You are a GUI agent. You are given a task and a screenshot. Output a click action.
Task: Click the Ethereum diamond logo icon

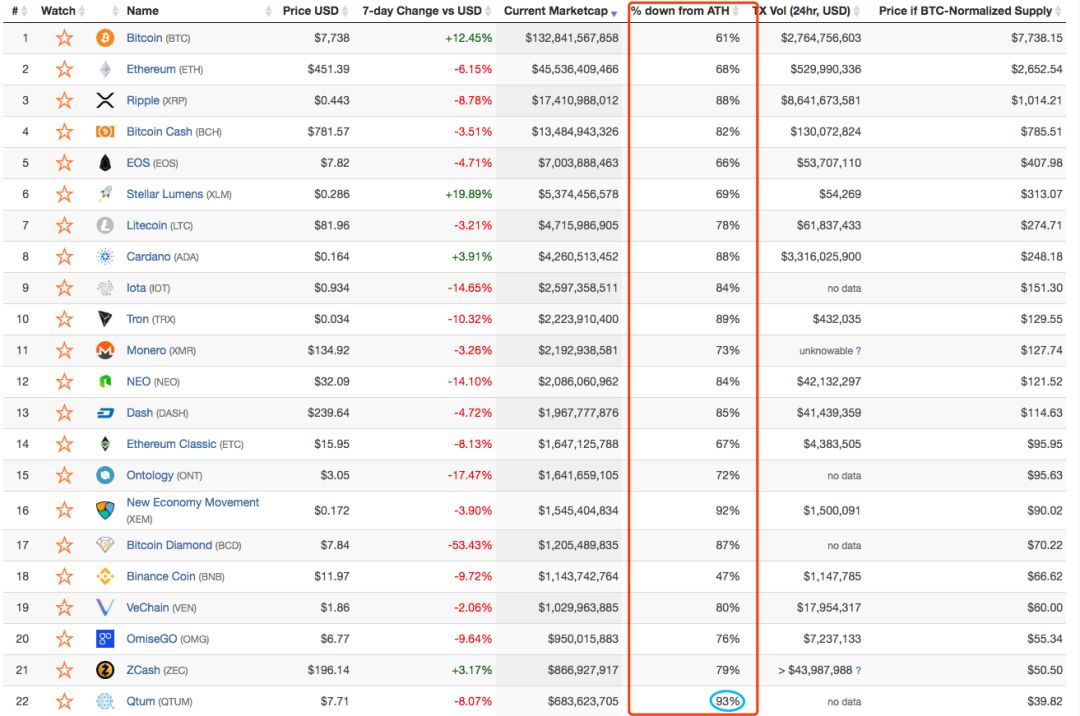pos(105,69)
